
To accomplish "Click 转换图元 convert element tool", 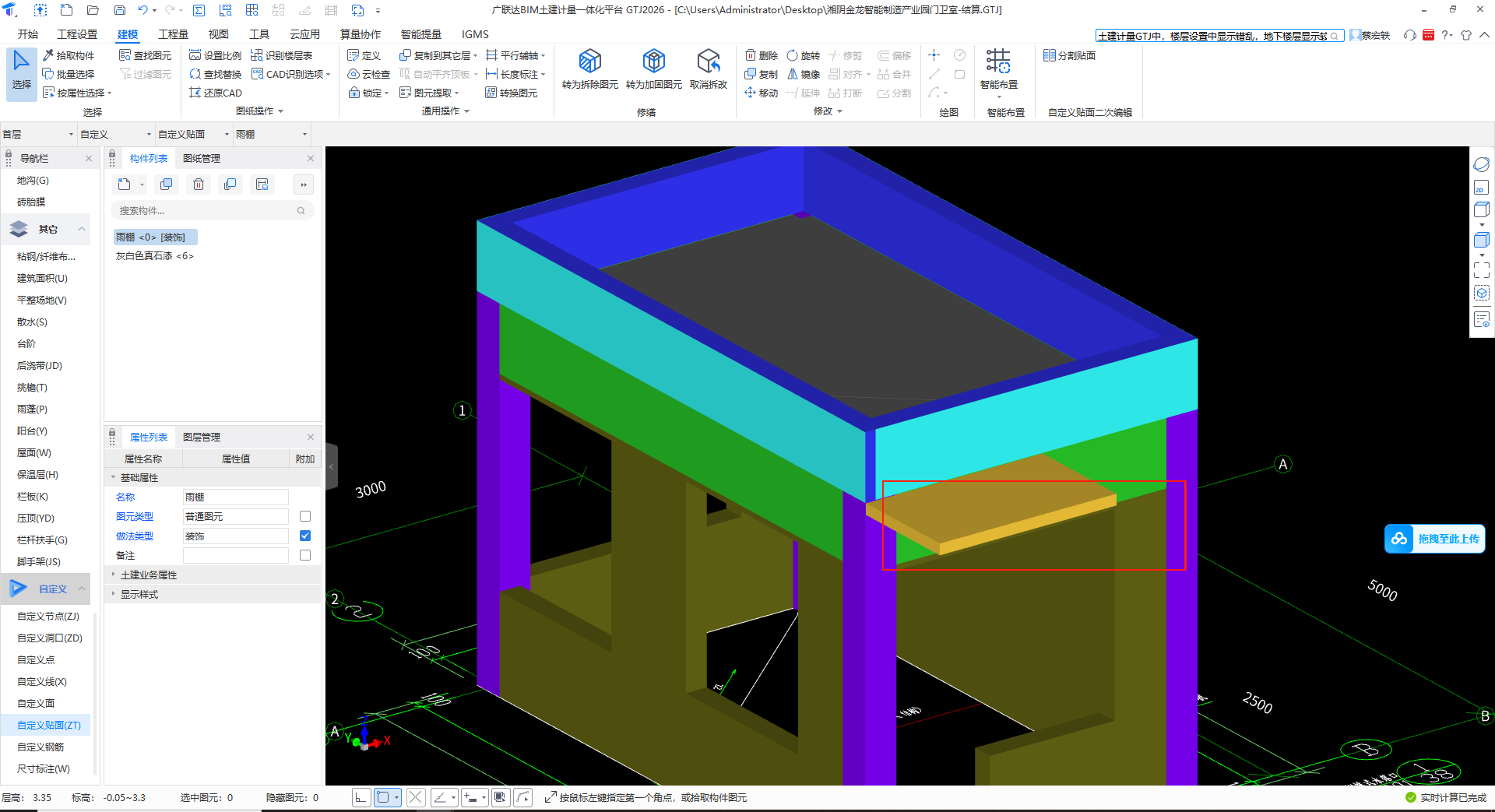I will pos(511,93).
